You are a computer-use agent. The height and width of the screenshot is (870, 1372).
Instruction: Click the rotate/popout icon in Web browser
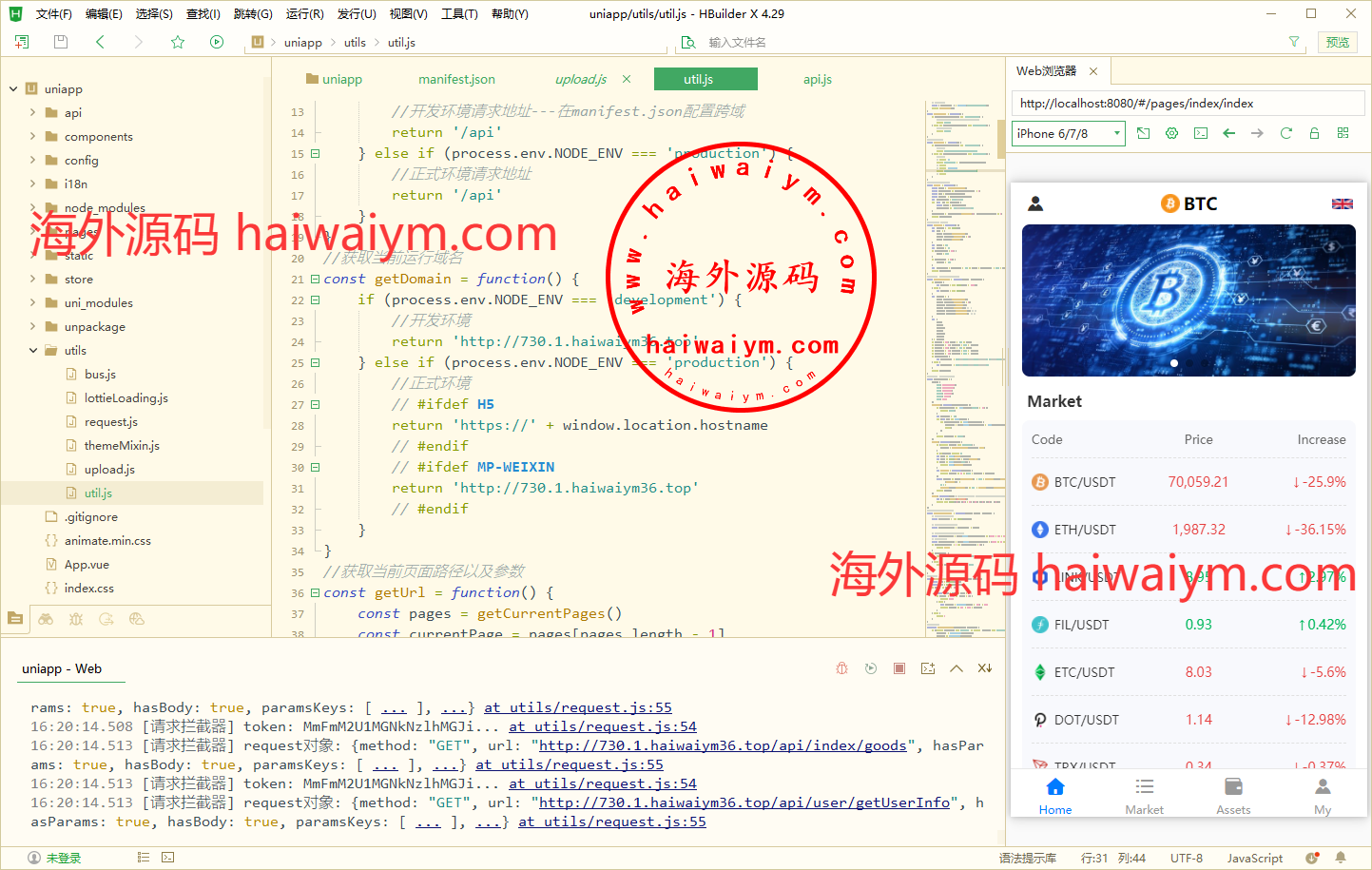pyautogui.click(x=1144, y=133)
